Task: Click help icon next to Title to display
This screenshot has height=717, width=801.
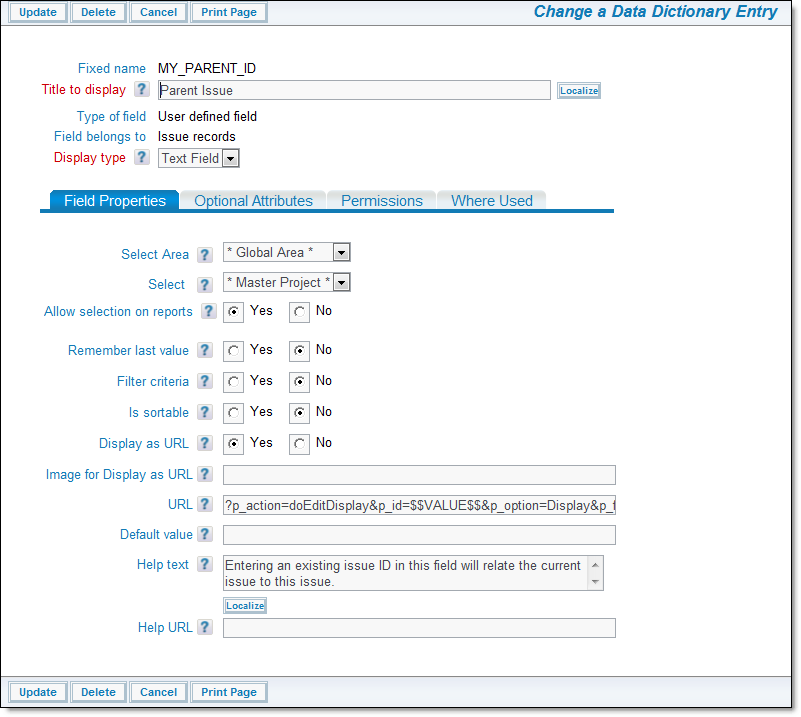Action: point(142,90)
